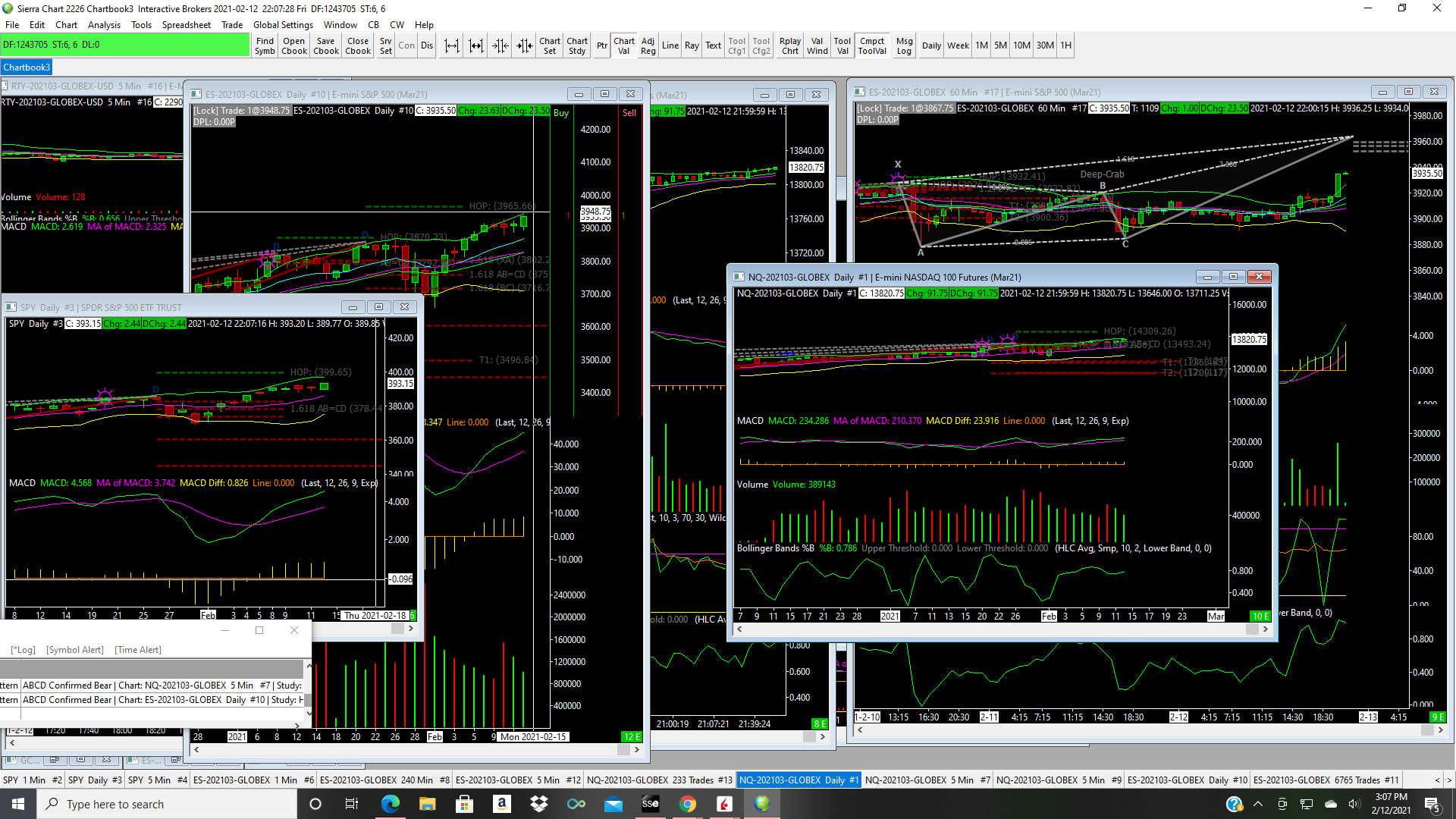
Task: Click the compress bar spacing icon
Action: click(x=500, y=45)
